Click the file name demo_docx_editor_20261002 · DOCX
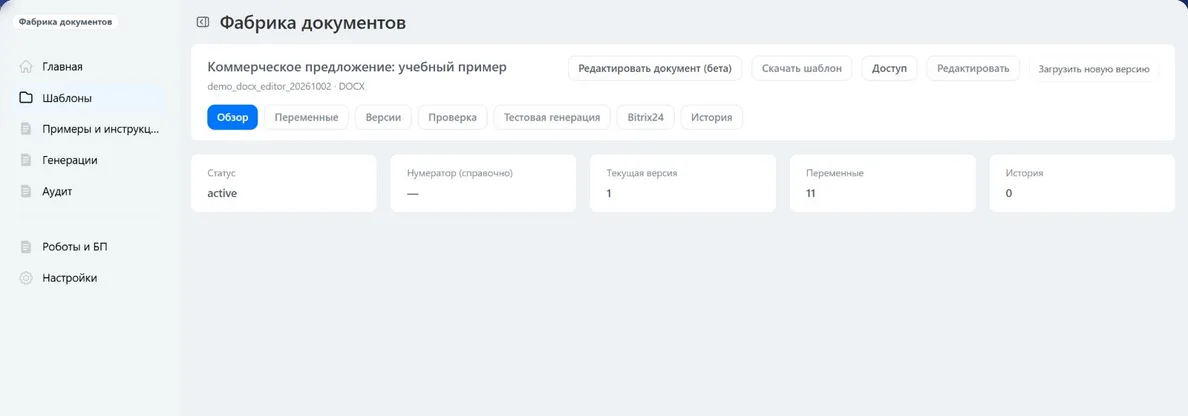Image resolution: width=1188 pixels, height=416 pixels. pos(286,86)
